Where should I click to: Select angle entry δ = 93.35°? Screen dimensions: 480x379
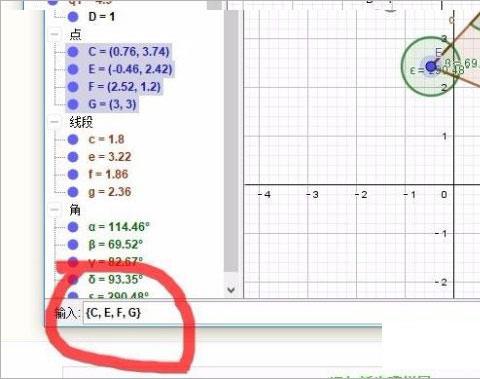(115, 279)
